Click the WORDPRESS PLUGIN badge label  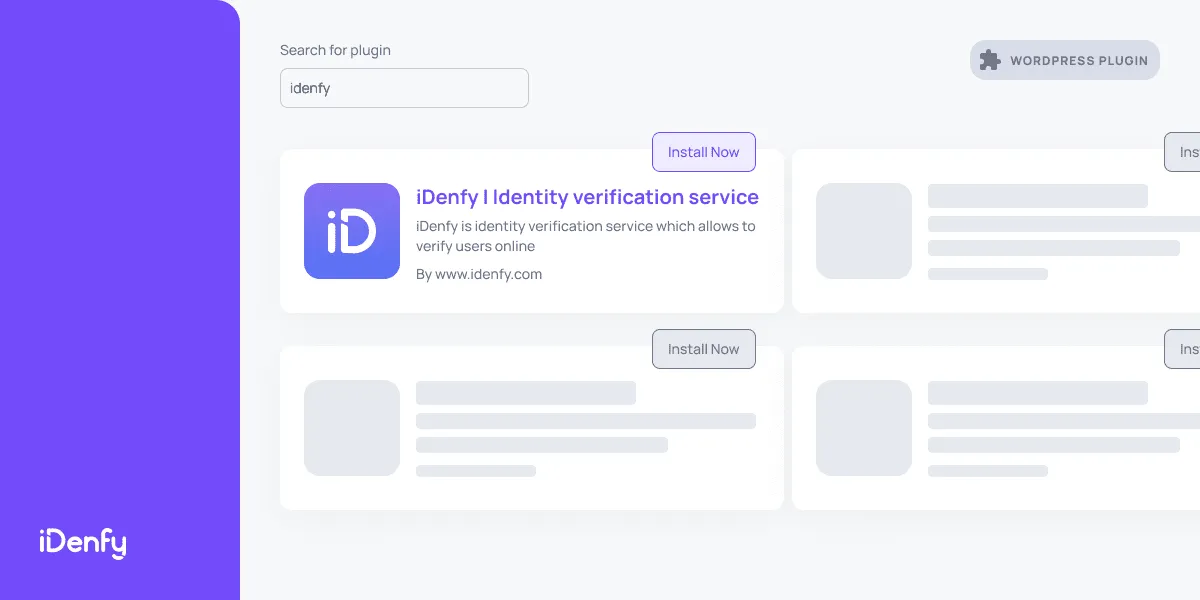click(1078, 60)
